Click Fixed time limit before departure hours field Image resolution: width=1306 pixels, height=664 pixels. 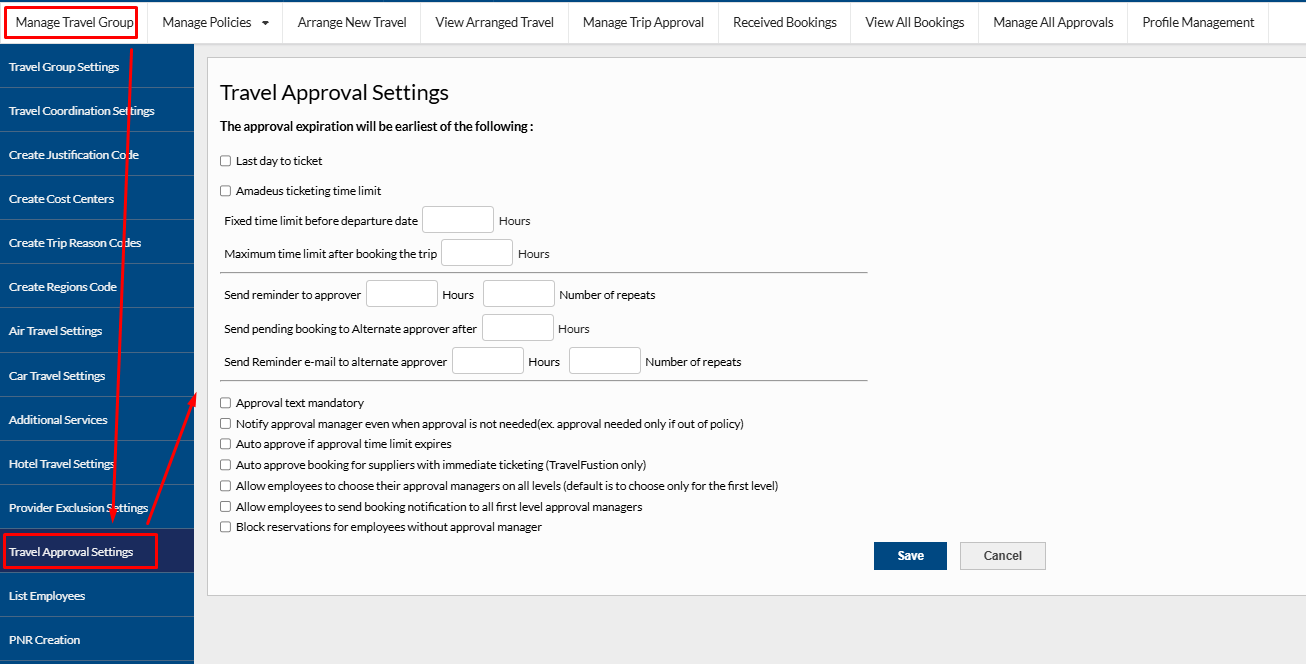[458, 220]
